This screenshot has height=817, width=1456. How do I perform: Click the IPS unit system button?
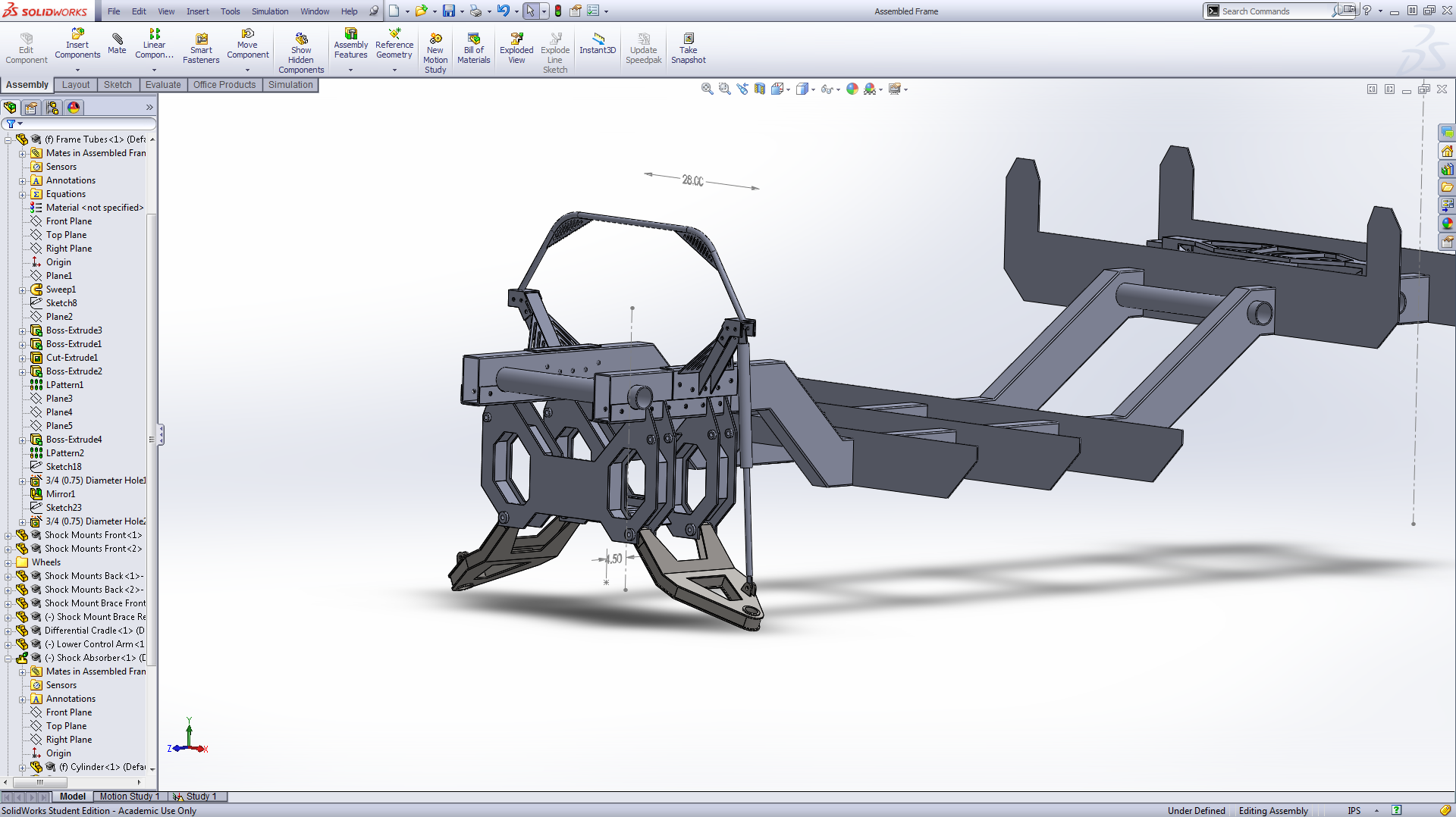click(1354, 811)
